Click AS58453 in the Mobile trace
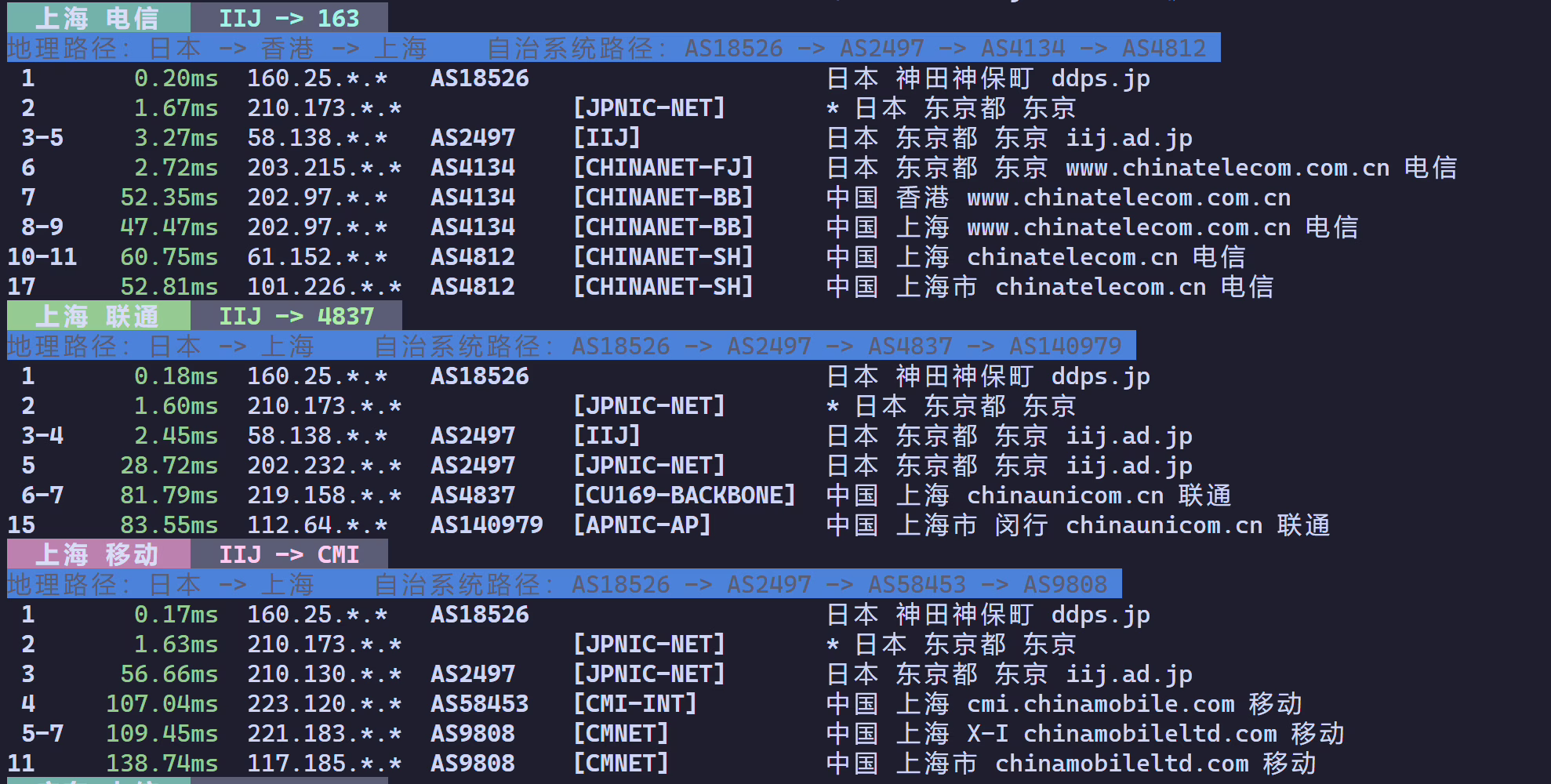Viewport: 1551px width, 784px height. click(480, 704)
